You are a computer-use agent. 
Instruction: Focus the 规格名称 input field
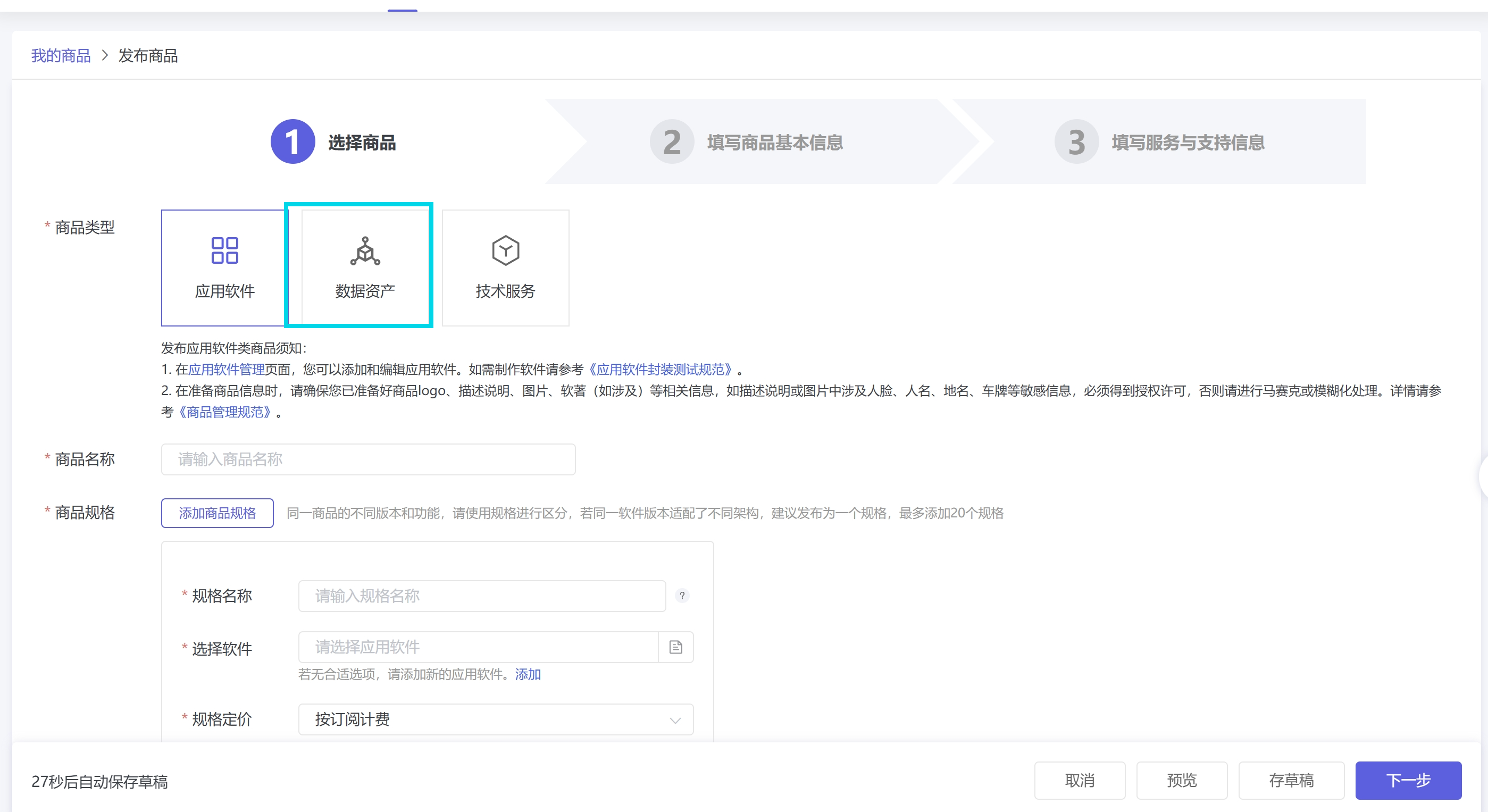[x=482, y=596]
